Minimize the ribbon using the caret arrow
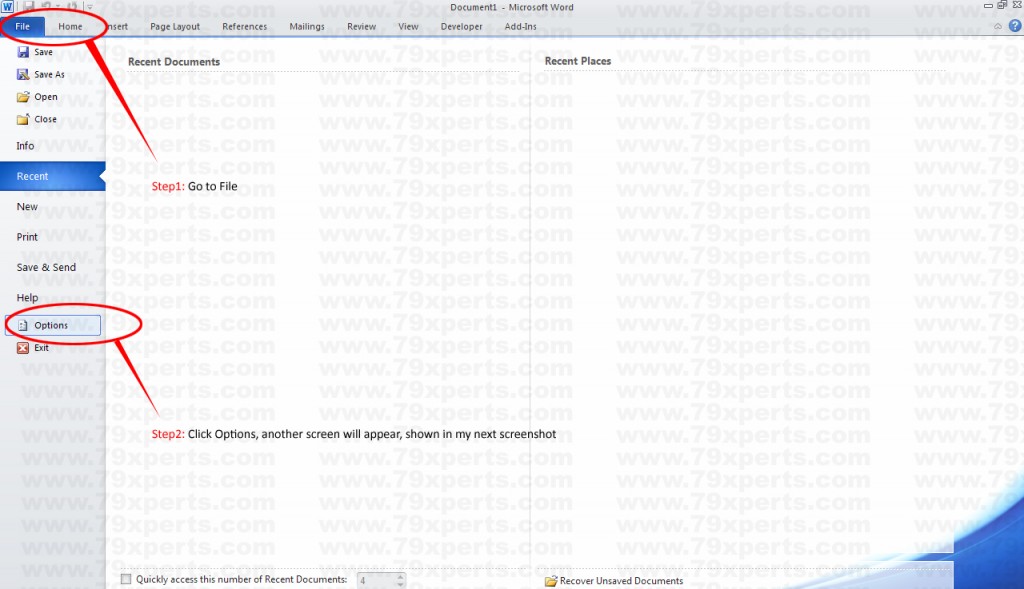This screenshot has height=589, width=1024. coord(997,27)
